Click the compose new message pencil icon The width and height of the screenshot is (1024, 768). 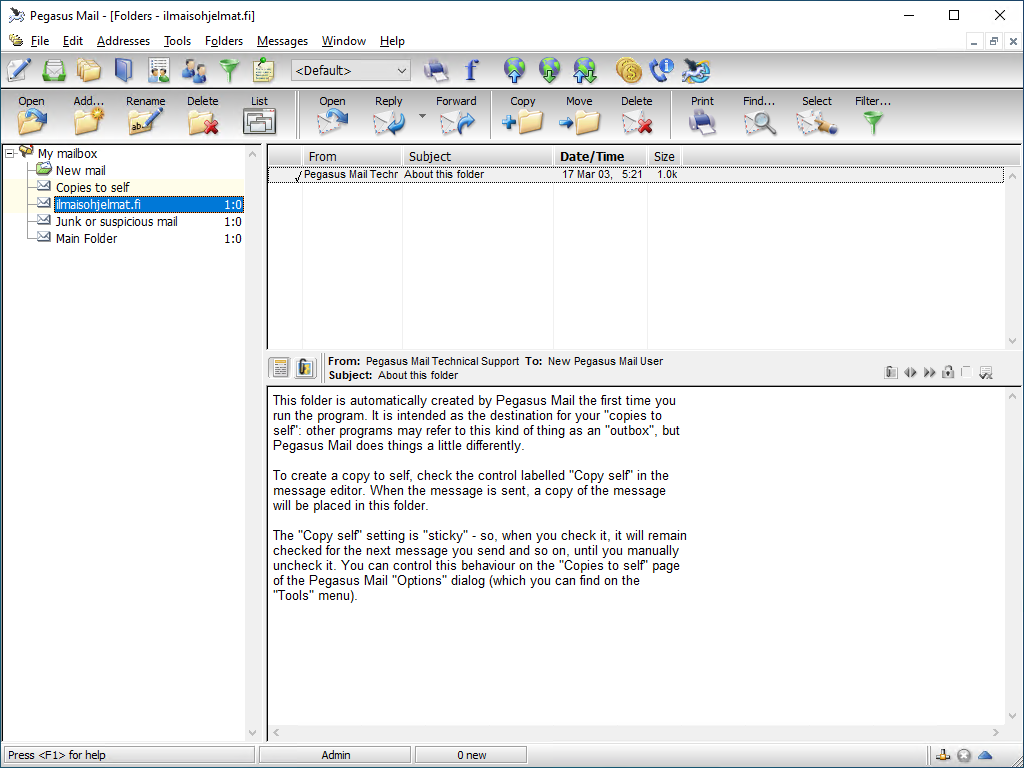tap(18, 70)
